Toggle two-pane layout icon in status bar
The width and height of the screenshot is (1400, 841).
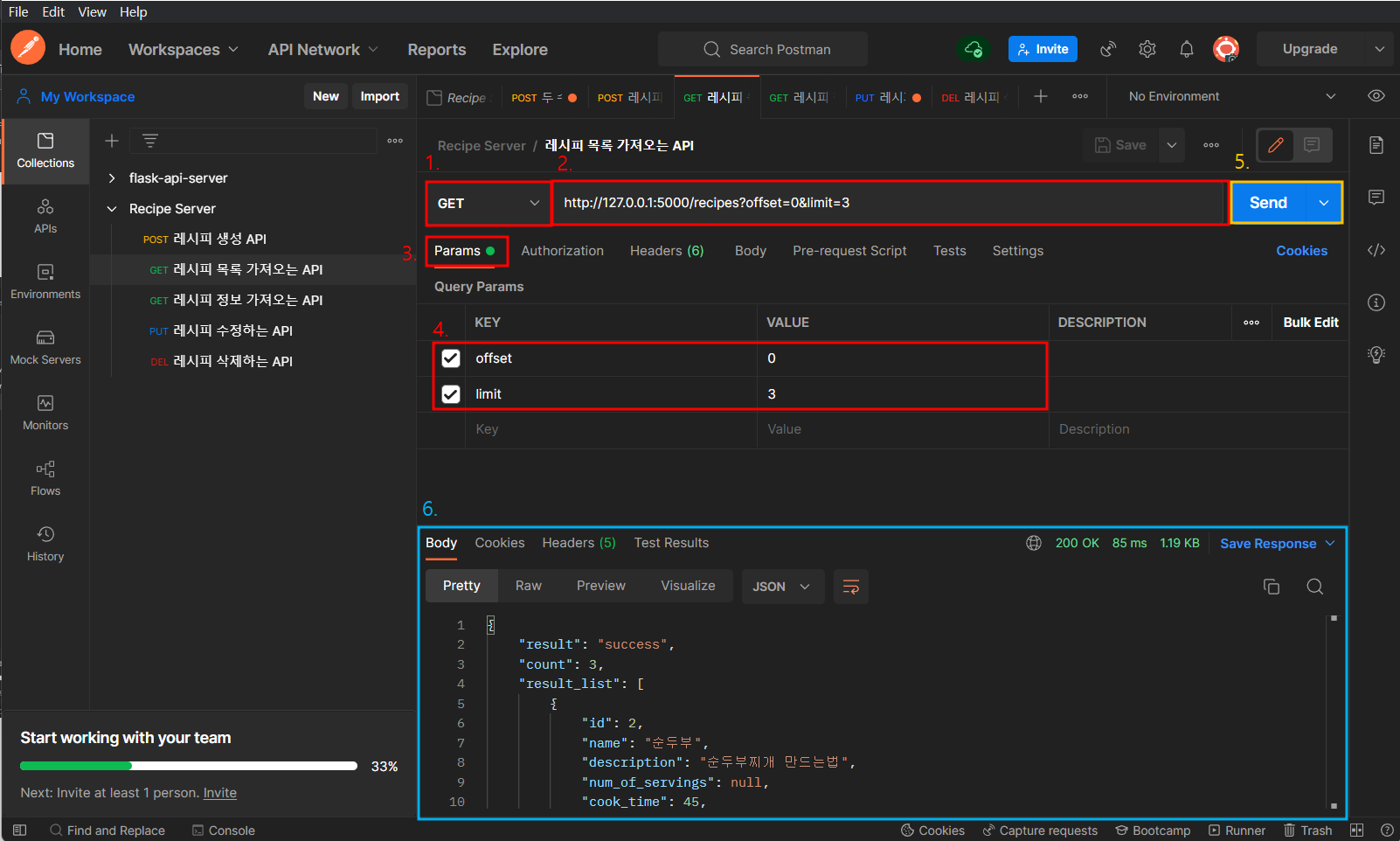1356,830
